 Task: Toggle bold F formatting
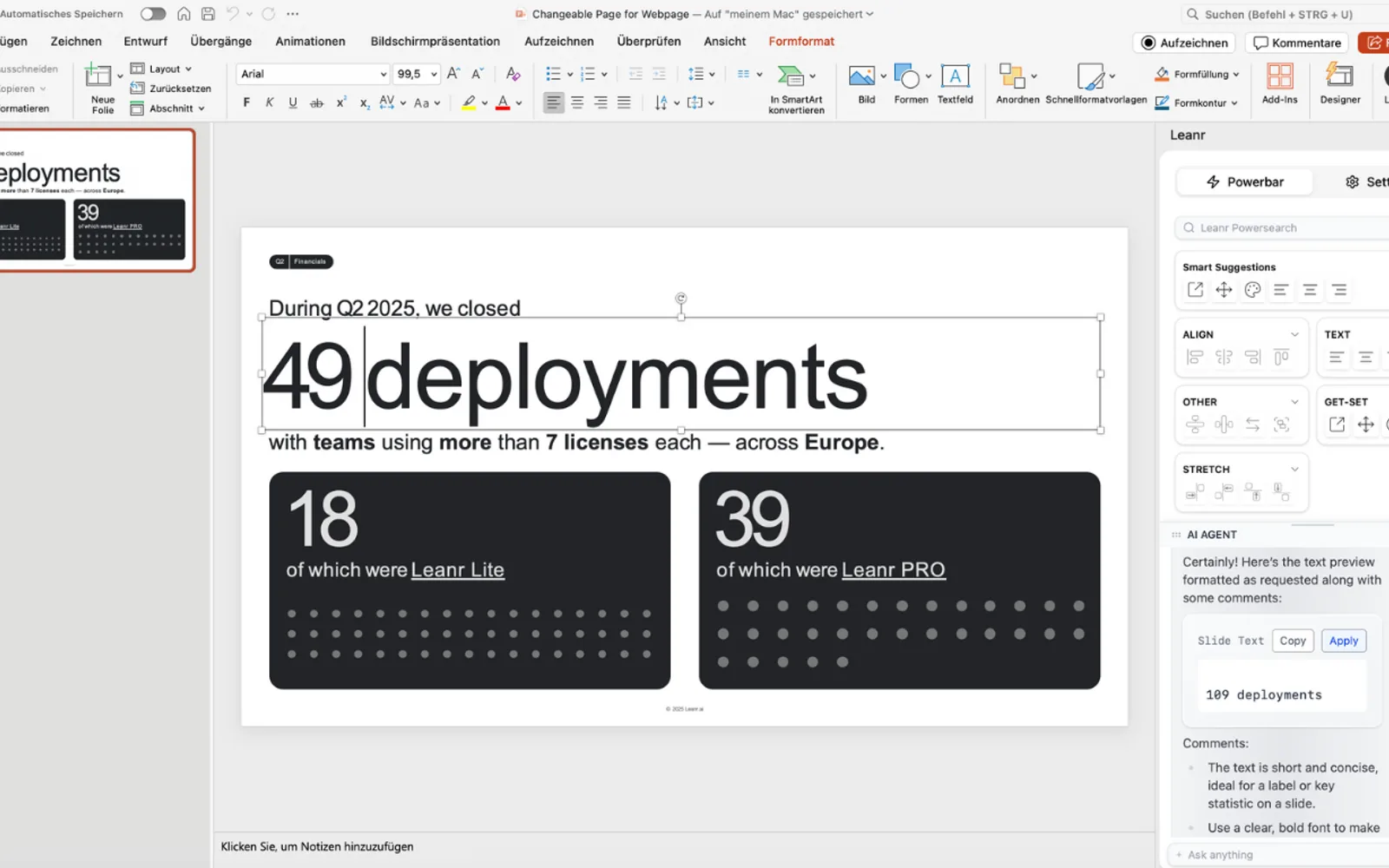(247, 102)
